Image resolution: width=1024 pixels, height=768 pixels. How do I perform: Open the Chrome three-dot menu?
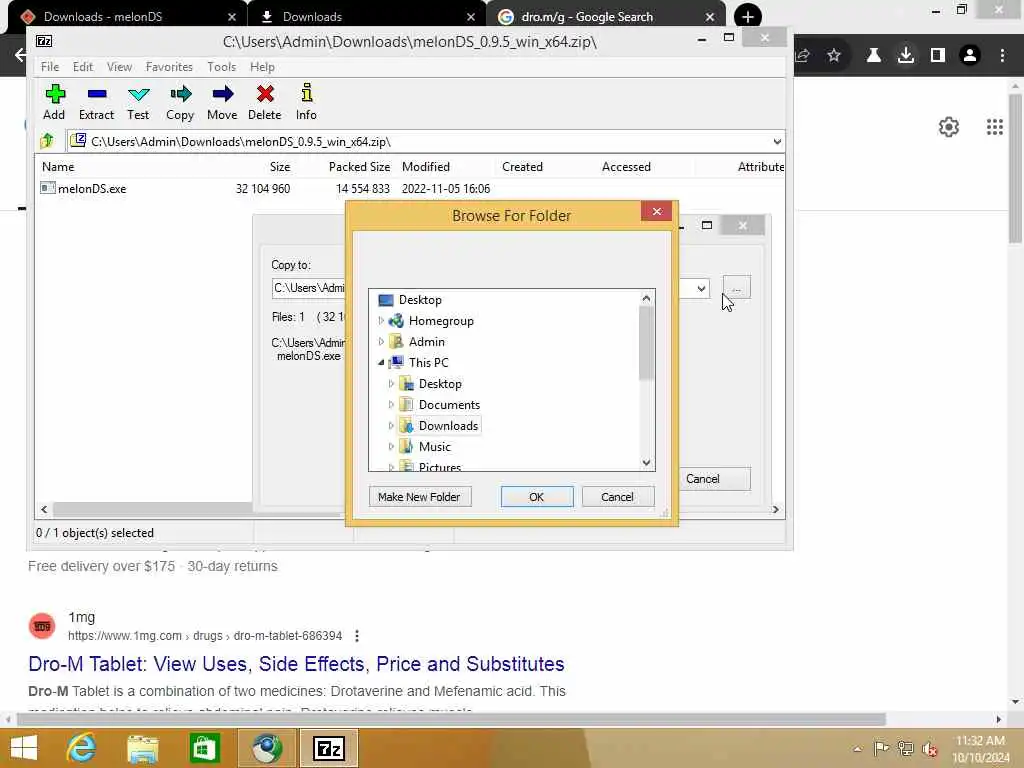coord(1002,56)
